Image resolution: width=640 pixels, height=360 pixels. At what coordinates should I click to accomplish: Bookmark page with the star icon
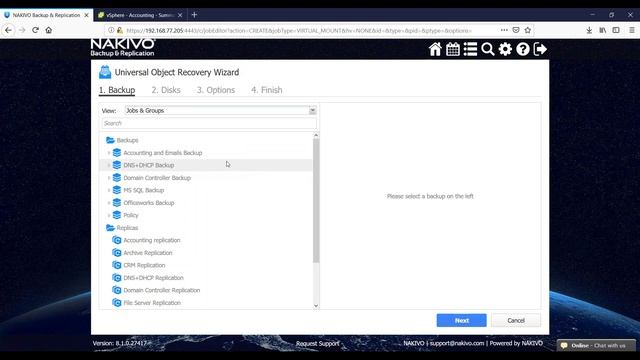click(528, 30)
